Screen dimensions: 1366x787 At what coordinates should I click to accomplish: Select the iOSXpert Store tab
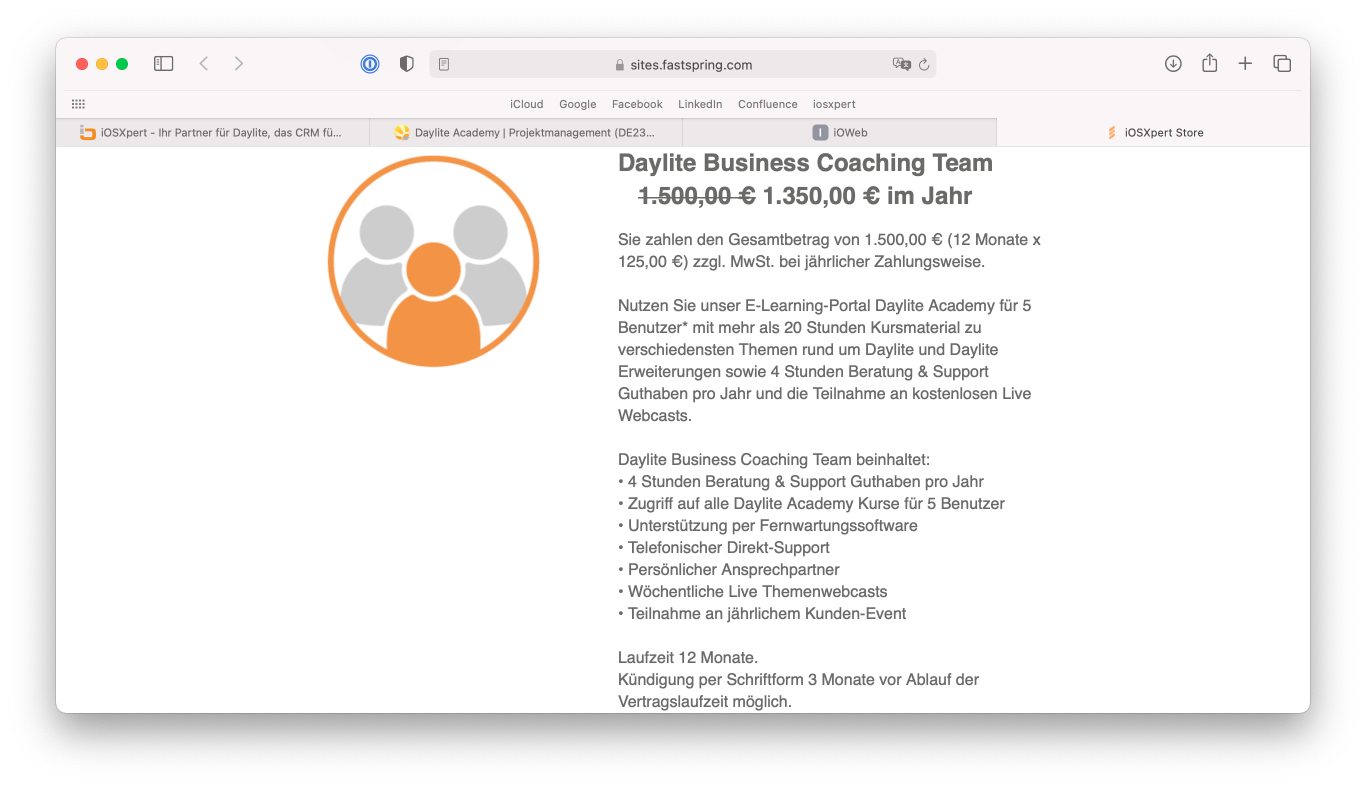point(1153,132)
